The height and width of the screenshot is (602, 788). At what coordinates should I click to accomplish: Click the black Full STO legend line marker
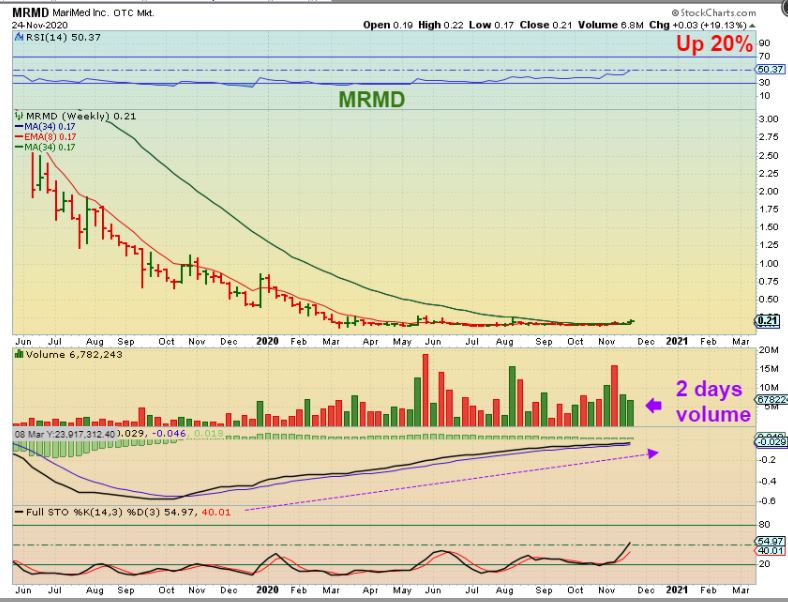[19, 513]
